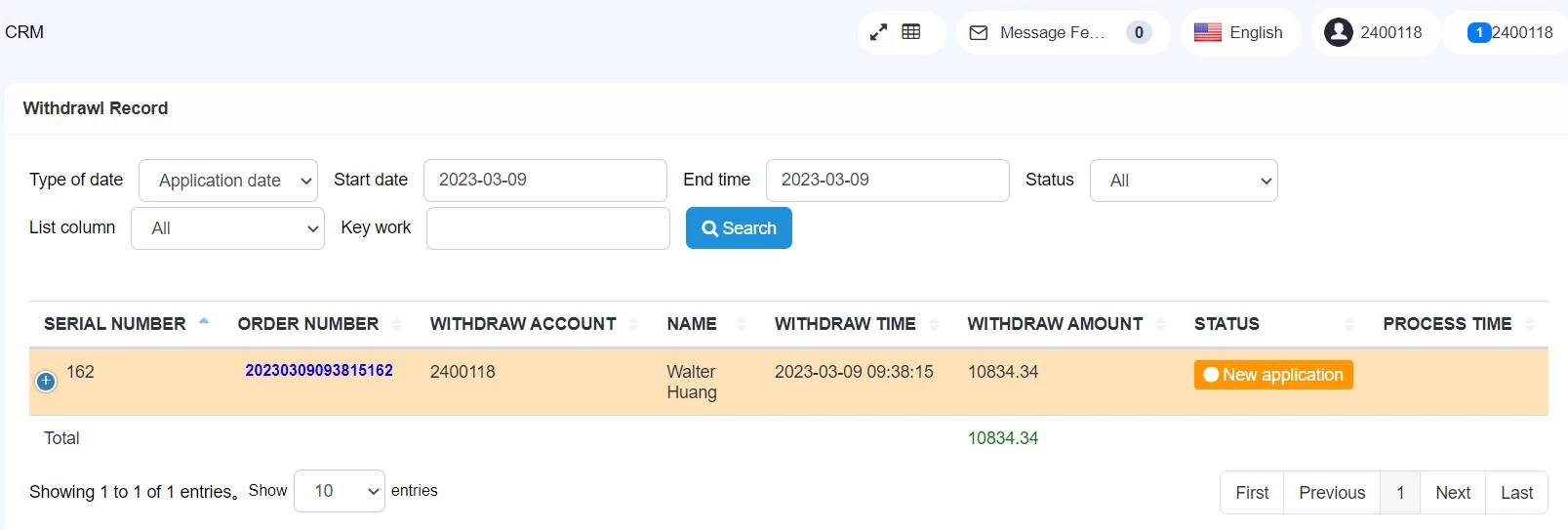1568x530 pixels.
Task: Click the Key work text field
Action: point(547,228)
